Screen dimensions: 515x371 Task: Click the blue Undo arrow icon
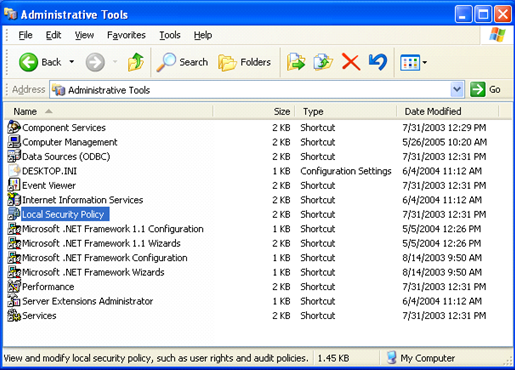(x=378, y=62)
